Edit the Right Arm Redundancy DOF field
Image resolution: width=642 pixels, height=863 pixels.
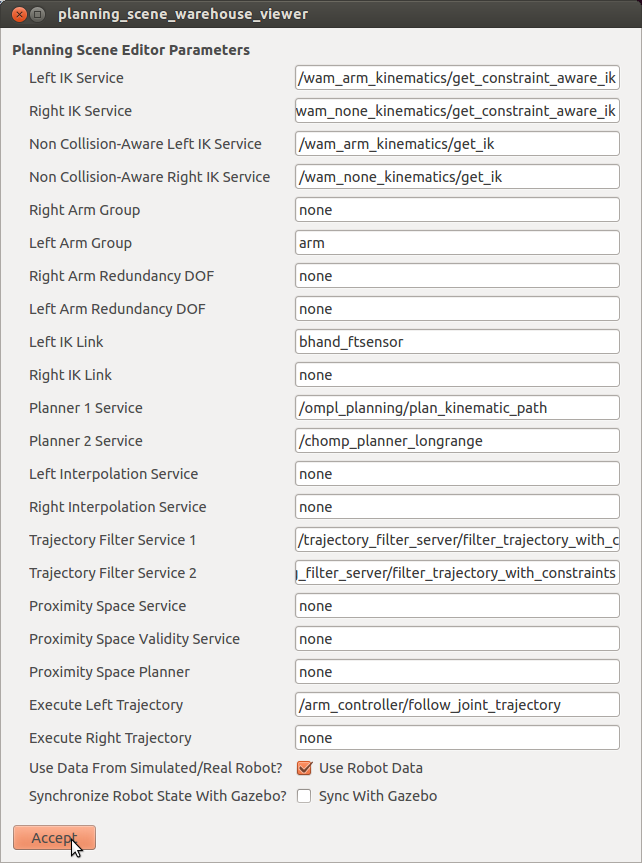point(457,276)
